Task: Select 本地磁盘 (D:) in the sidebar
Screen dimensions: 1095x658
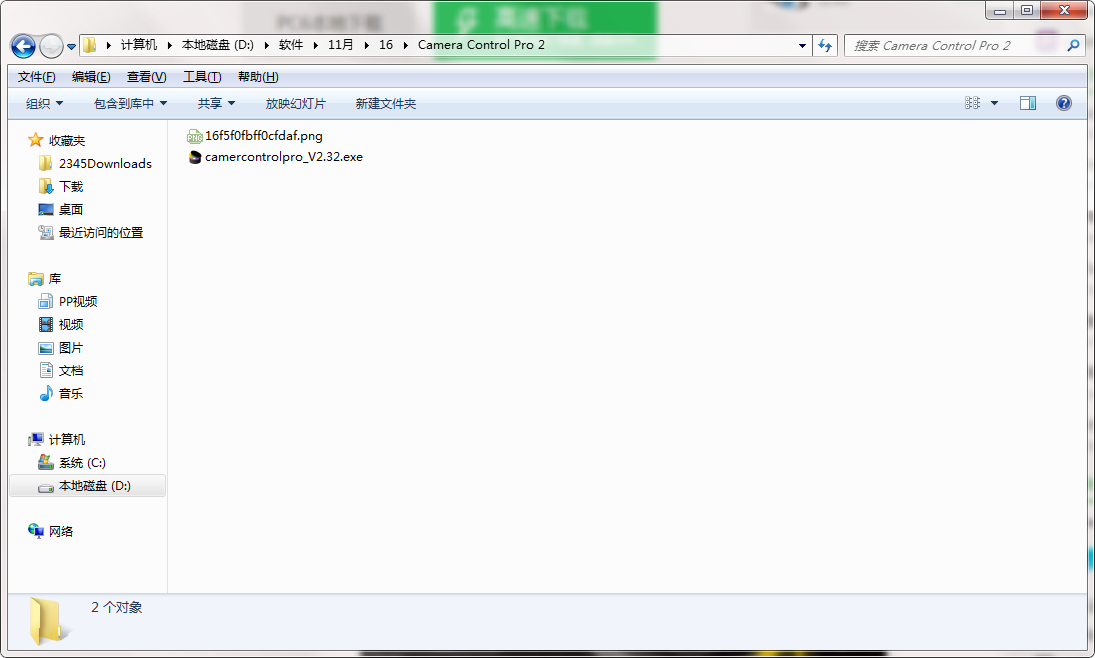Action: click(x=87, y=485)
